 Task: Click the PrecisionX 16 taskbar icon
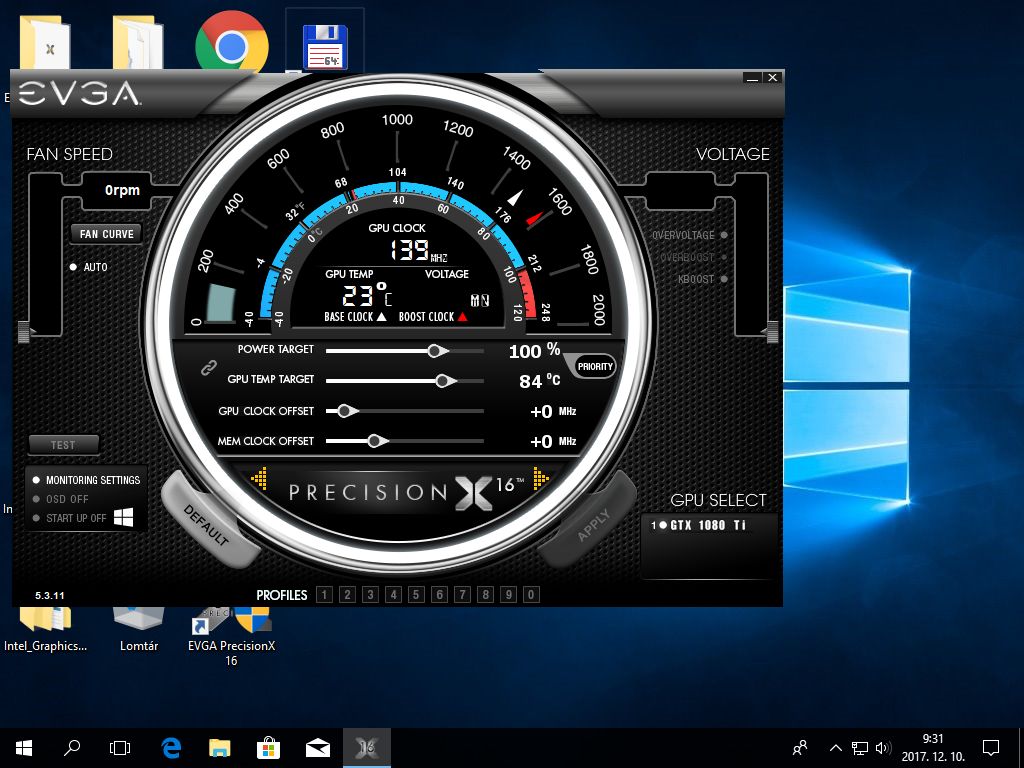pos(367,748)
